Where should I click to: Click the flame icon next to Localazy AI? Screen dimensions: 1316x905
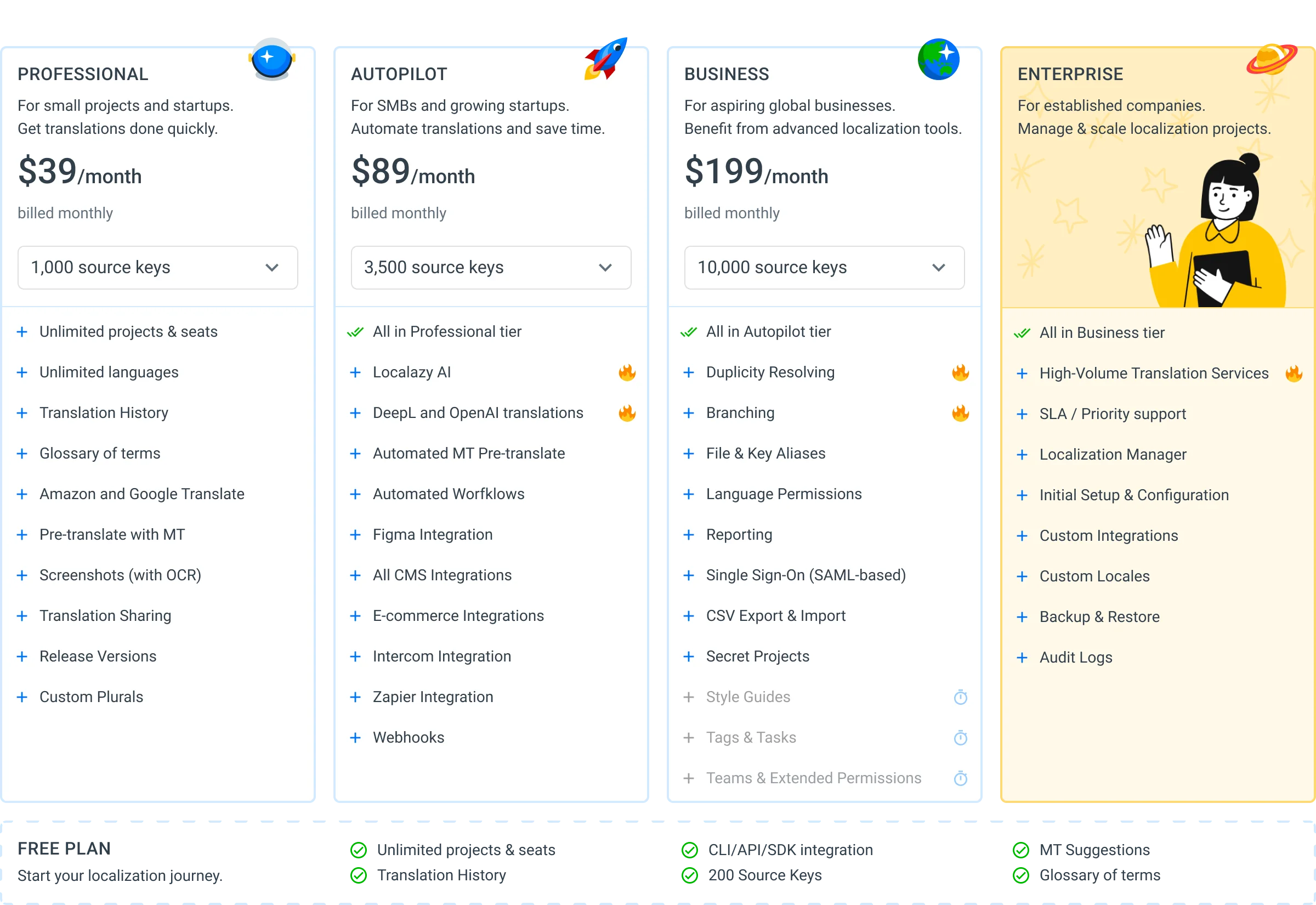[x=627, y=372]
